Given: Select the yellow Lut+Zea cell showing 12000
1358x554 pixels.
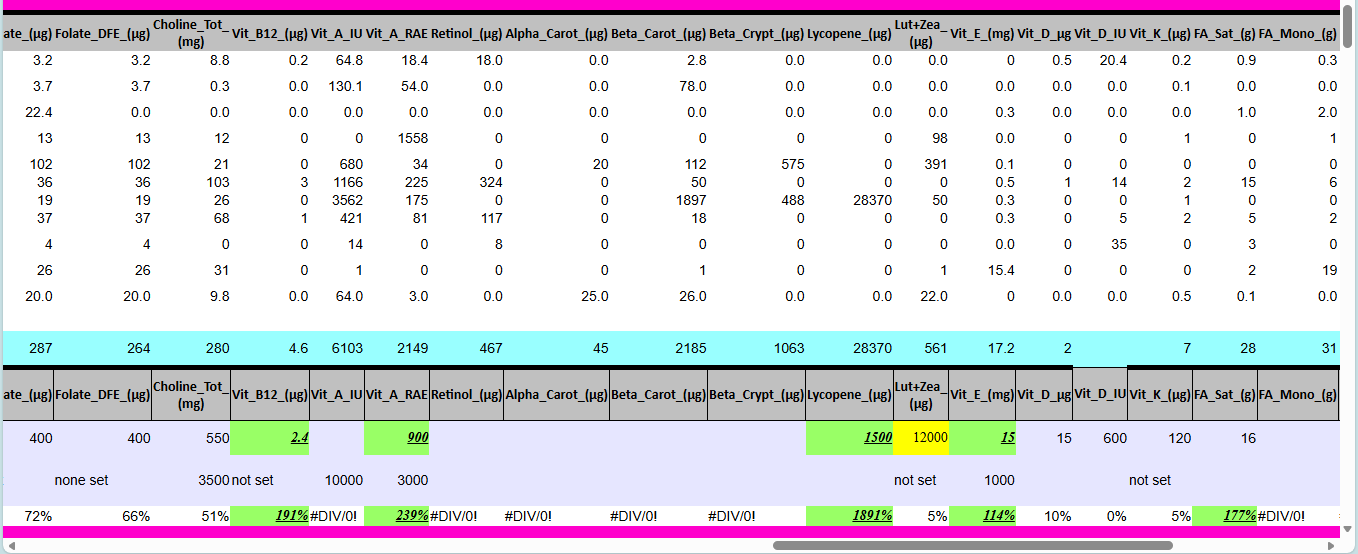Looking at the screenshot, I should click(921, 438).
